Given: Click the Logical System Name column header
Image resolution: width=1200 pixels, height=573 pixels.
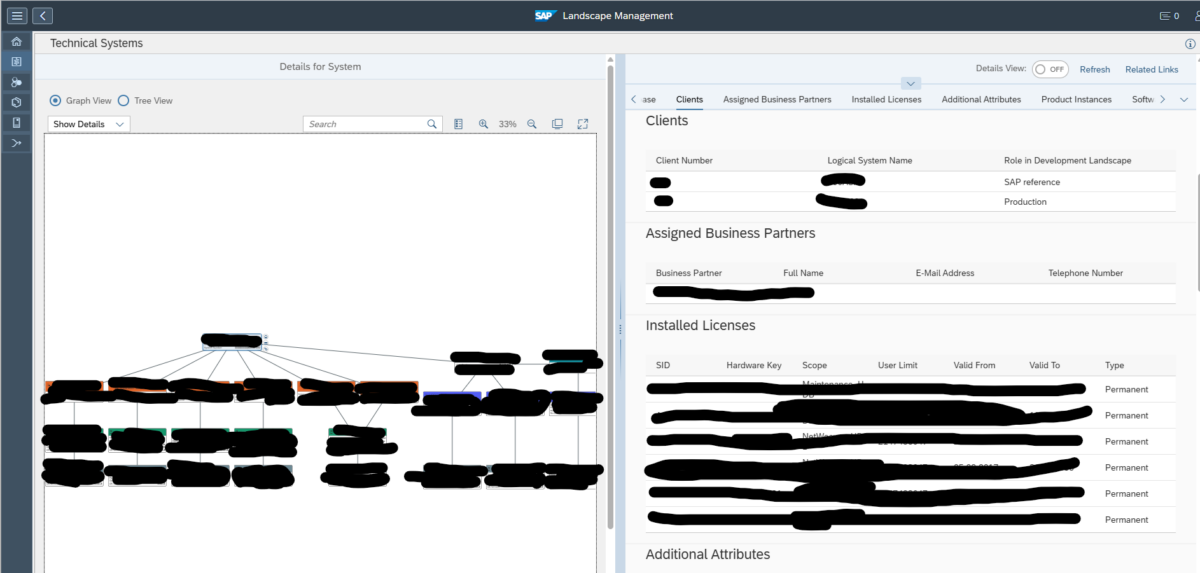Looking at the screenshot, I should point(869,160).
